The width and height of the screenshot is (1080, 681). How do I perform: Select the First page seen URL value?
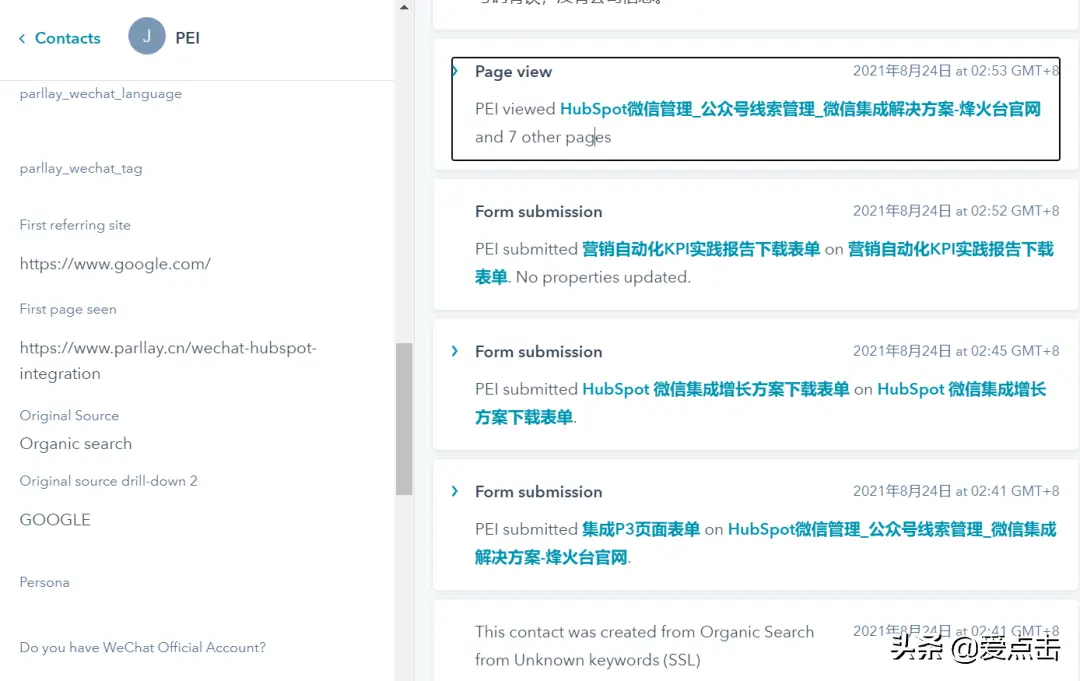click(167, 361)
